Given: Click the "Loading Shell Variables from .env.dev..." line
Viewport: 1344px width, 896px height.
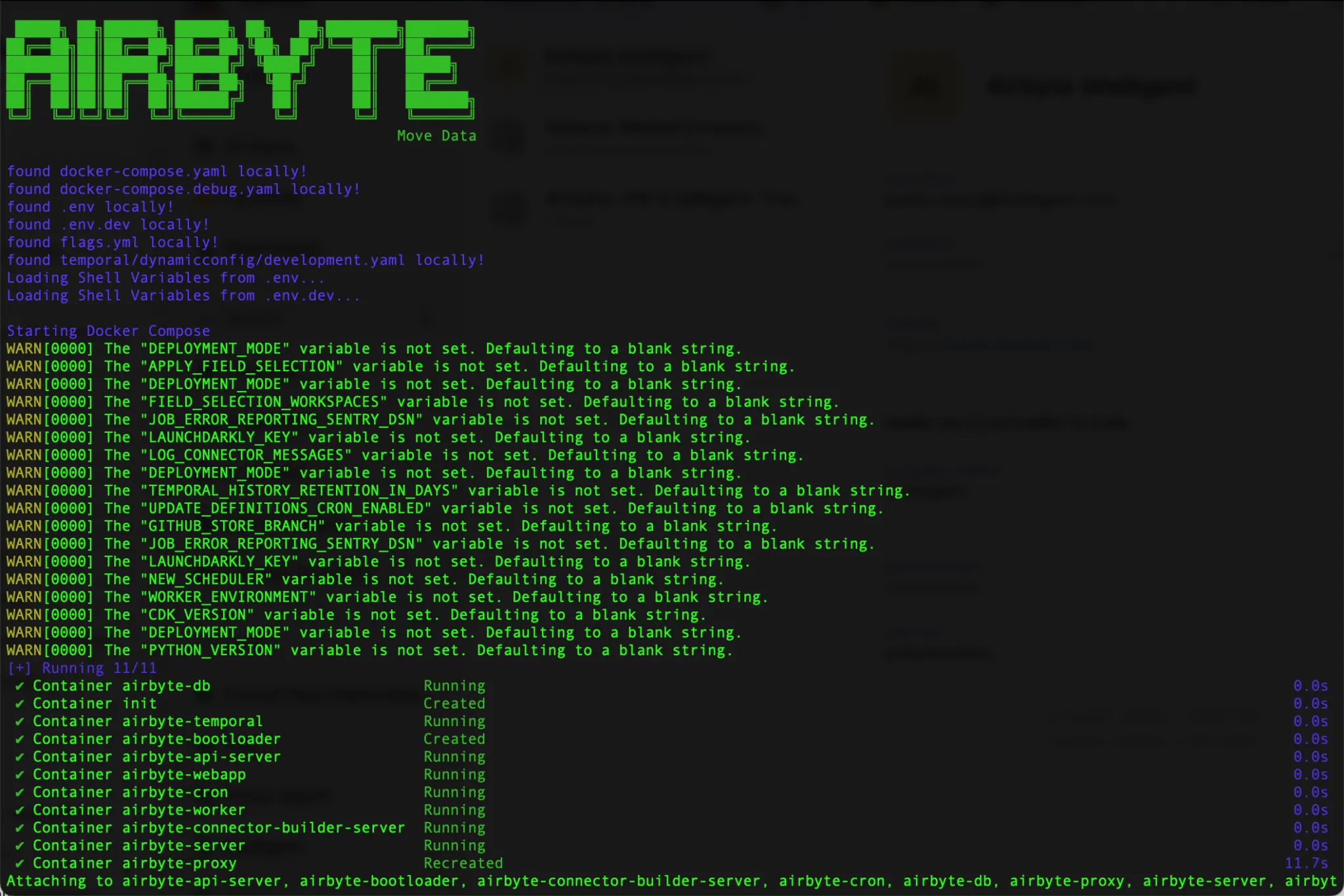Looking at the screenshot, I should pyautogui.click(x=183, y=295).
